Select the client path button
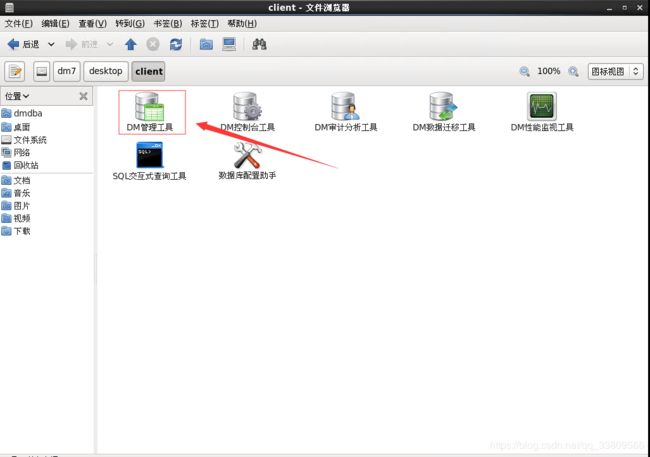Screen dimensions: 650x457 [149, 71]
